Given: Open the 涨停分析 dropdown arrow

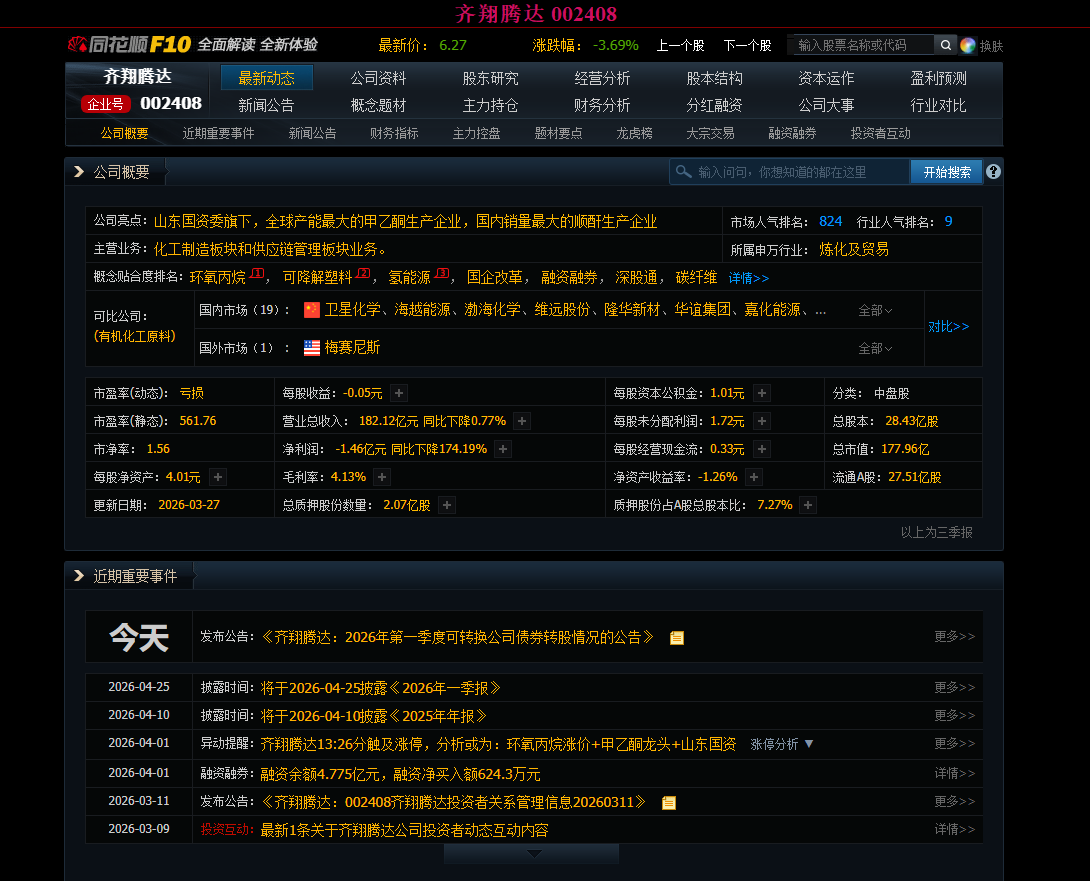Looking at the screenshot, I should (809, 744).
